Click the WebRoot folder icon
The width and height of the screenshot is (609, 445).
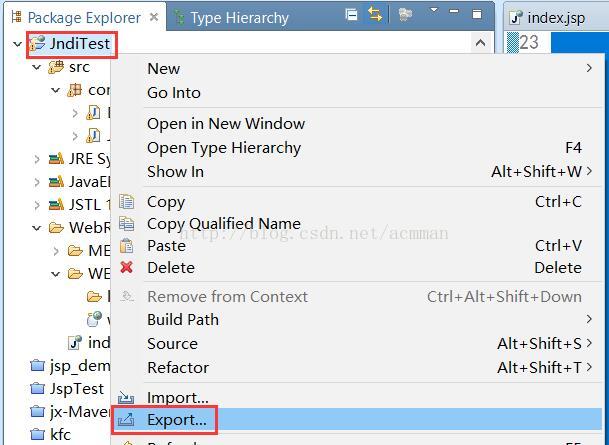point(56,228)
